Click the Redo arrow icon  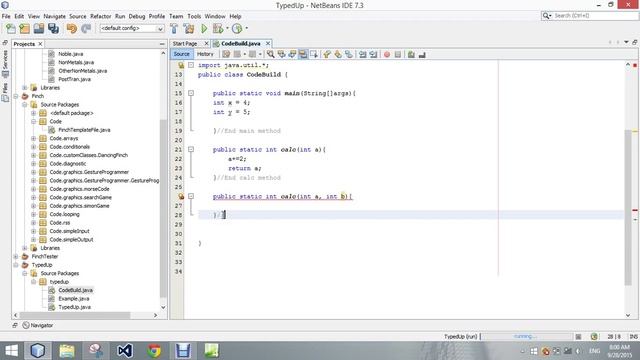pyautogui.click(x=86, y=29)
